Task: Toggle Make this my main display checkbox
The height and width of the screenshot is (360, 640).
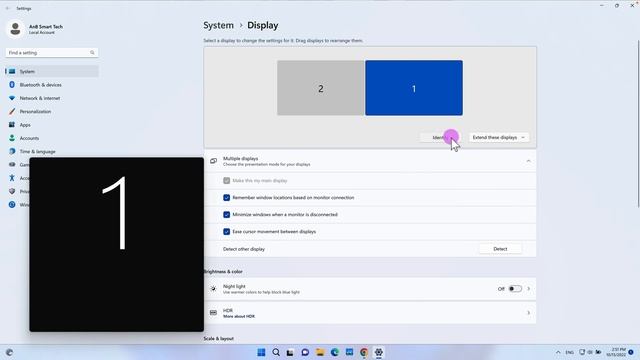Action: 227,180
